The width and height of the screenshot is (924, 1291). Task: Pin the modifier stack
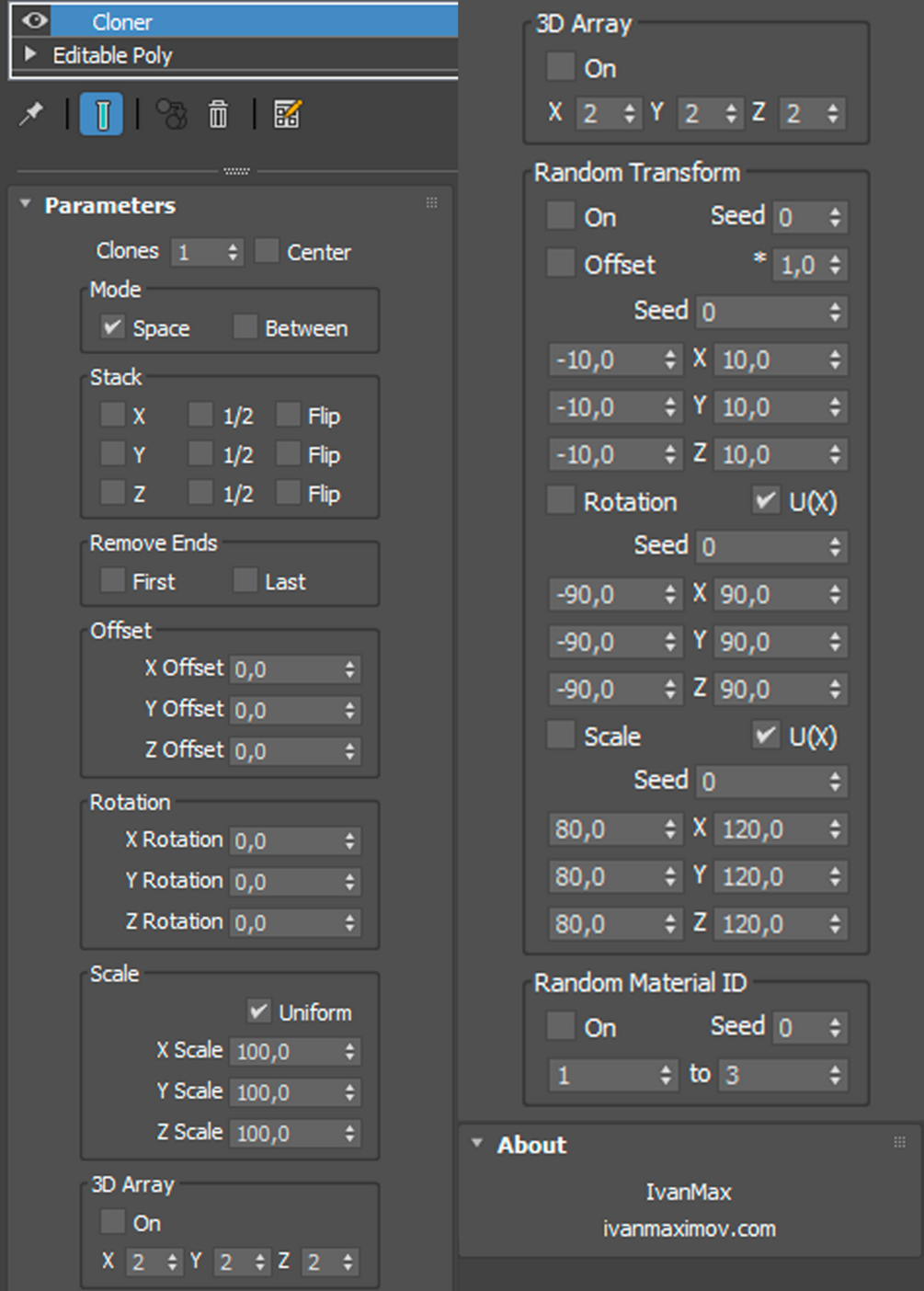coord(31,114)
